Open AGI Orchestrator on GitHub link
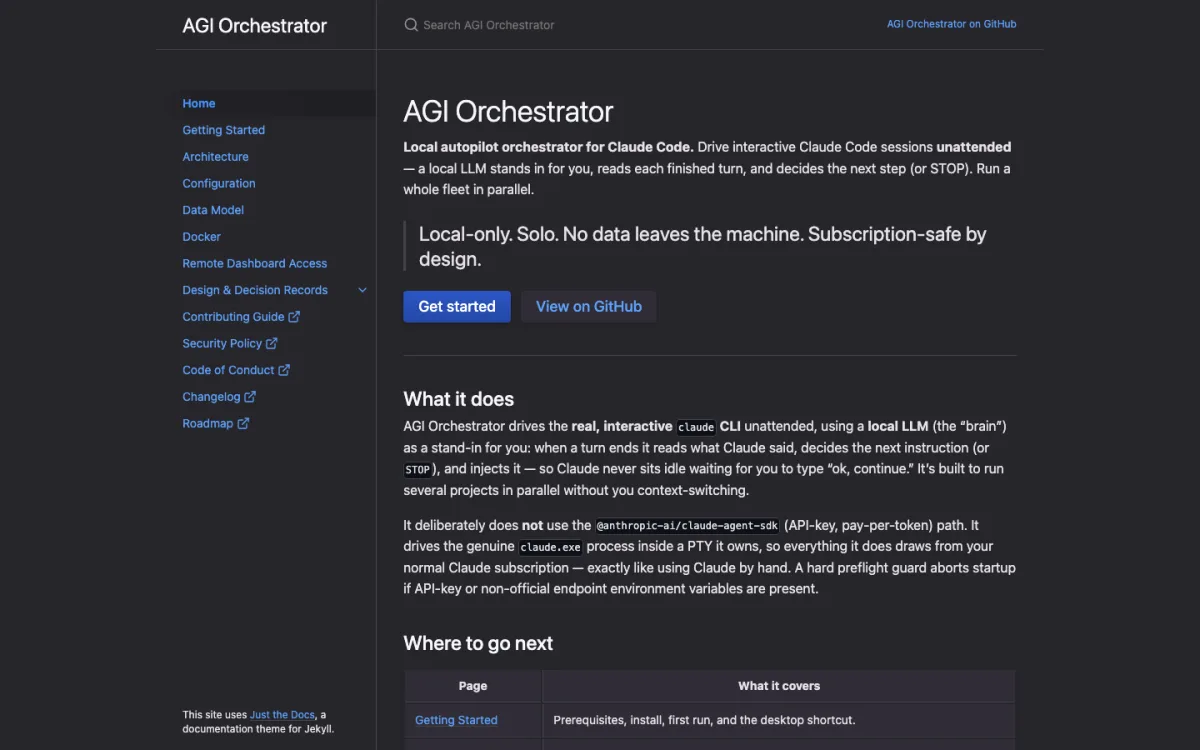Image resolution: width=1200 pixels, height=750 pixels. tap(951, 24)
